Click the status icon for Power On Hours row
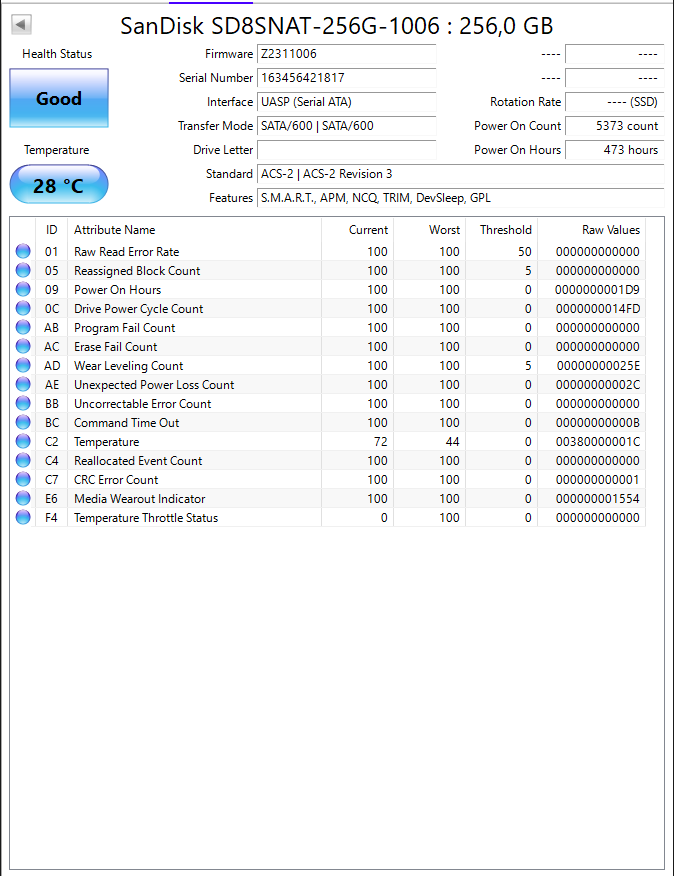674x876 pixels. click(23, 289)
